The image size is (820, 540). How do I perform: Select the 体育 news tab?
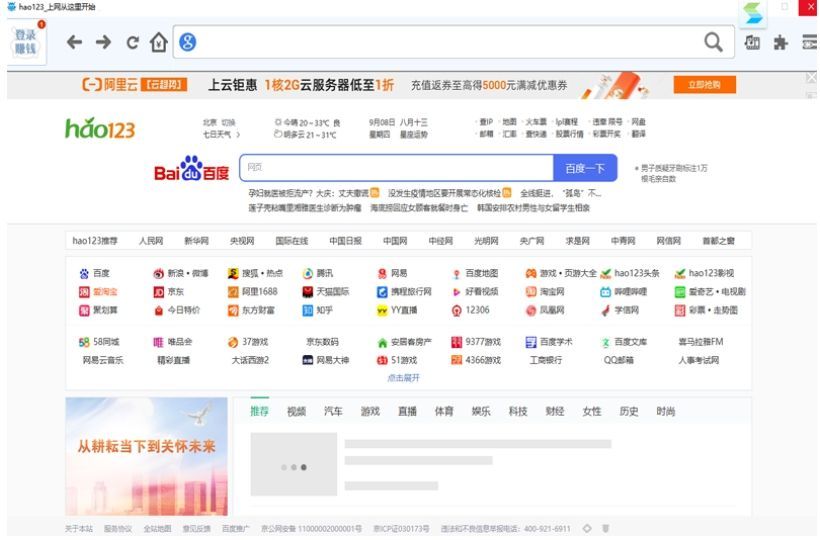[444, 411]
